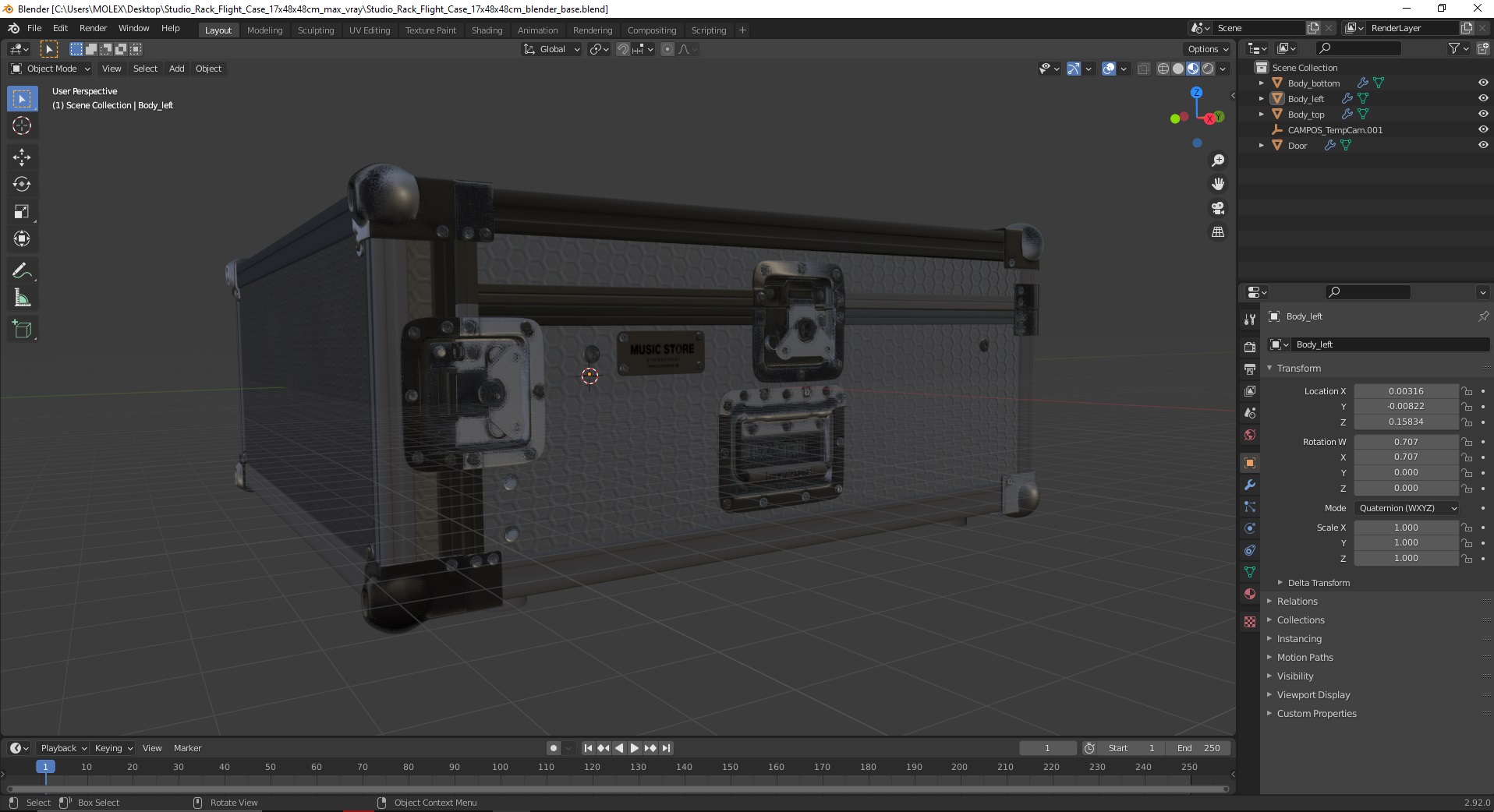Click the Location X value field
The image size is (1494, 812).
[x=1406, y=391]
